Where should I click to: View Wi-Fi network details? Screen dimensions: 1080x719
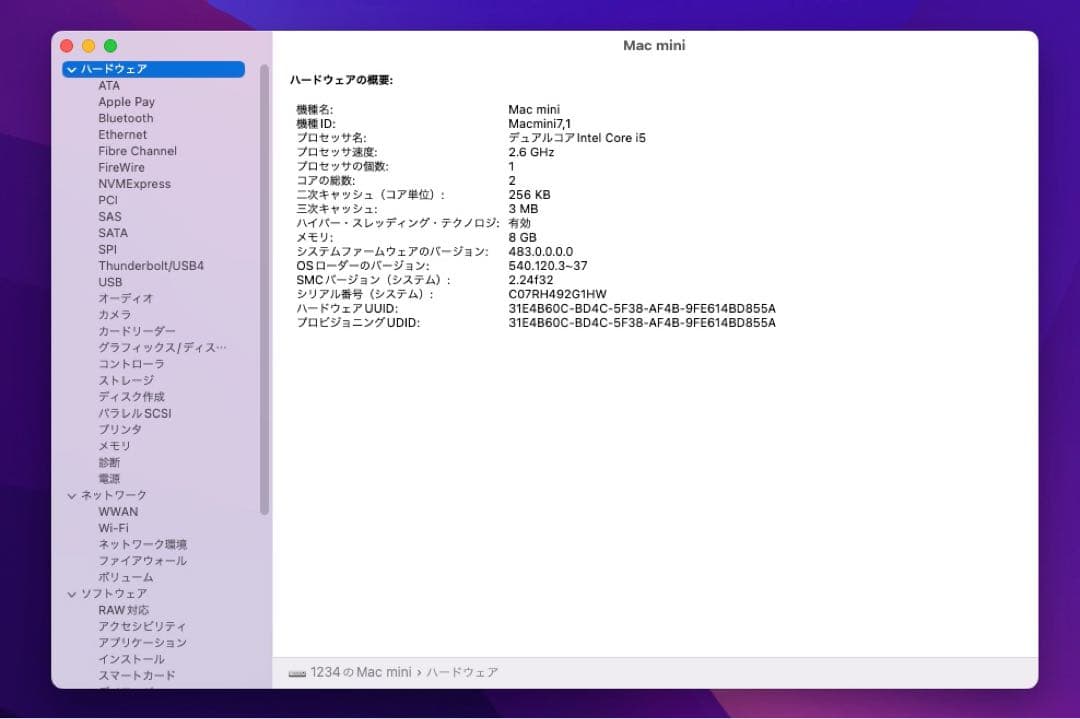115,527
